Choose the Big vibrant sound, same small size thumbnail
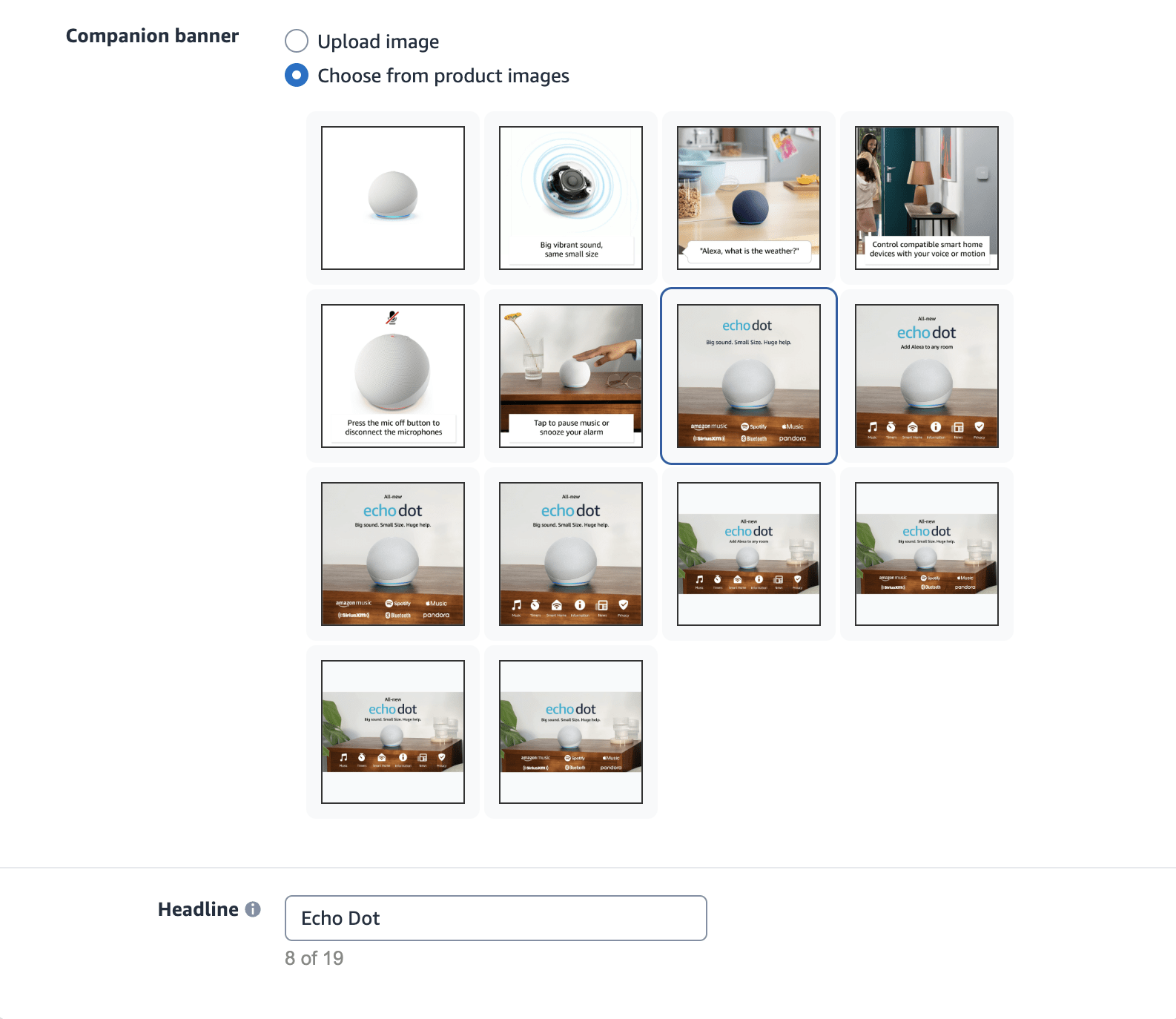This screenshot has height=1019, width=1176. [571, 198]
